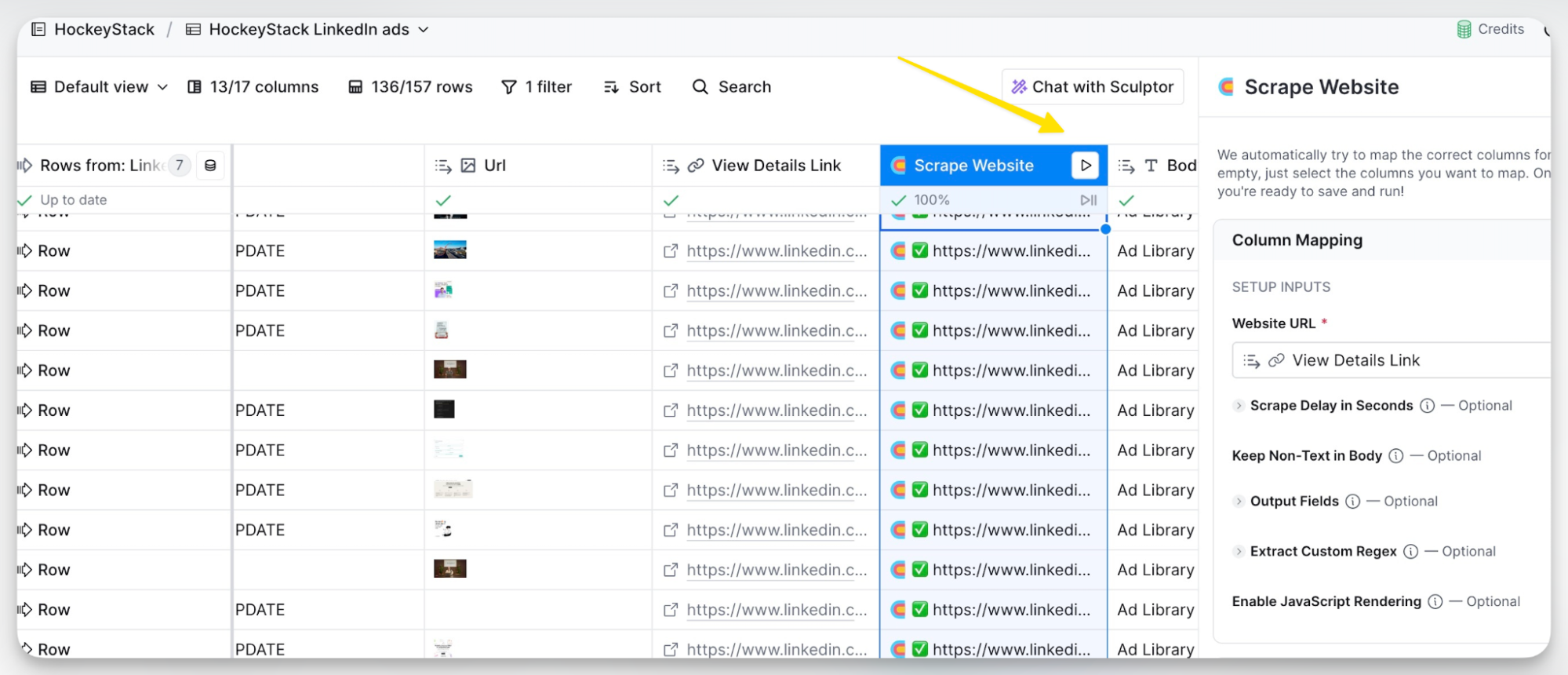Click the Rows from LinkedIn source header
This screenshot has width=1568, height=675.
pos(102,166)
